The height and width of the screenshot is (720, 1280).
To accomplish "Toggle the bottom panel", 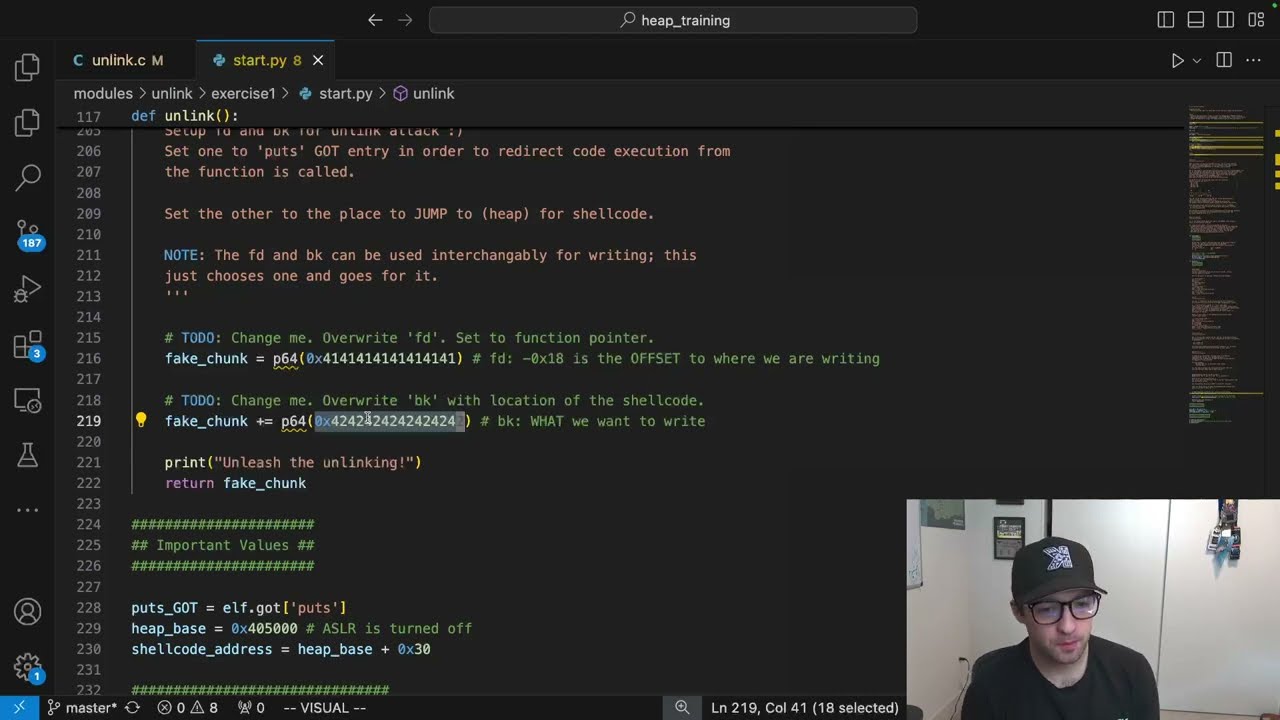I will point(1196,20).
